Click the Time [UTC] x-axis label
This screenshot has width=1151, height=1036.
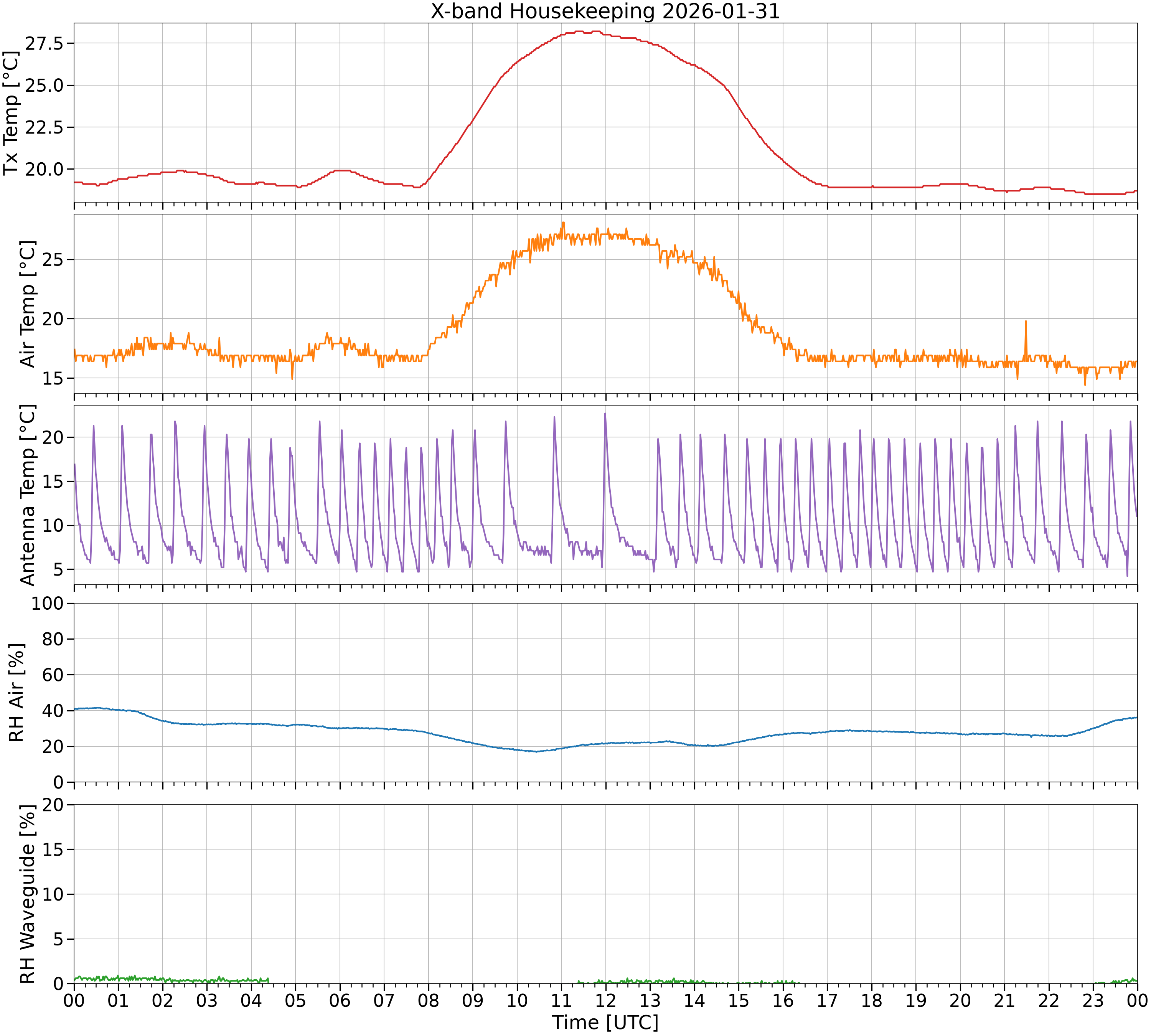[x=605, y=1023]
